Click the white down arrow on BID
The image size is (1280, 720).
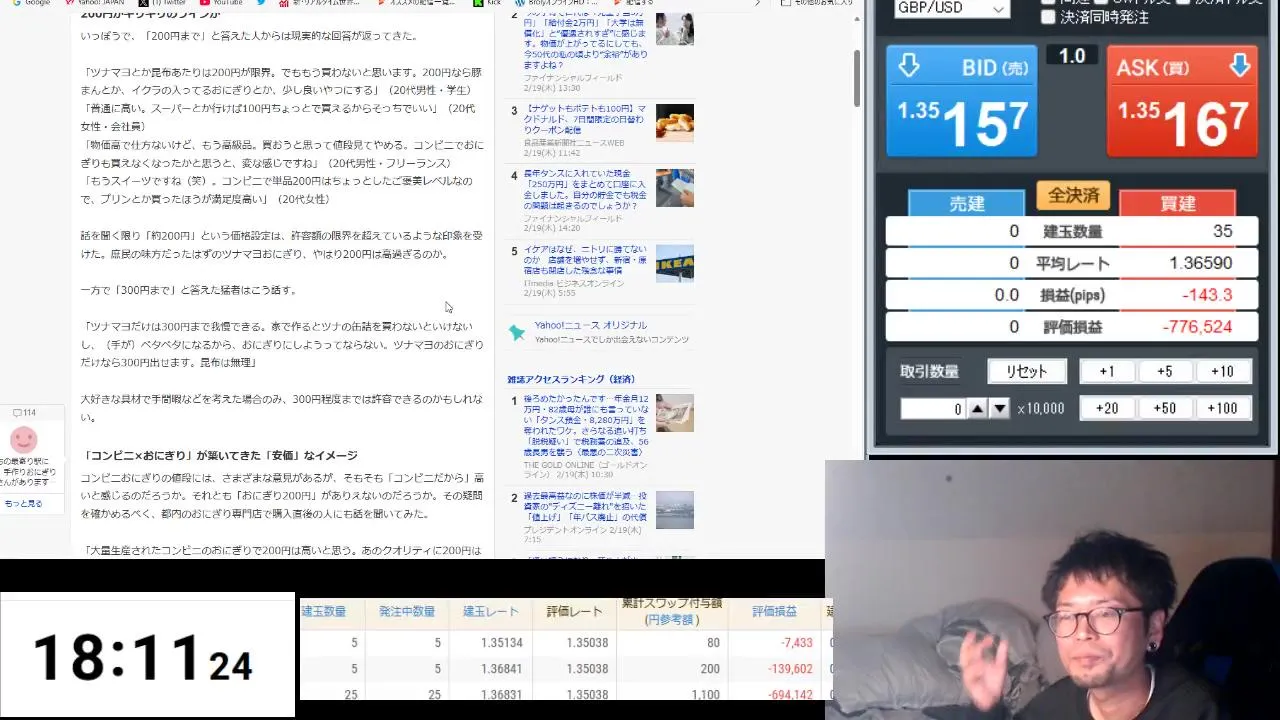[908, 66]
